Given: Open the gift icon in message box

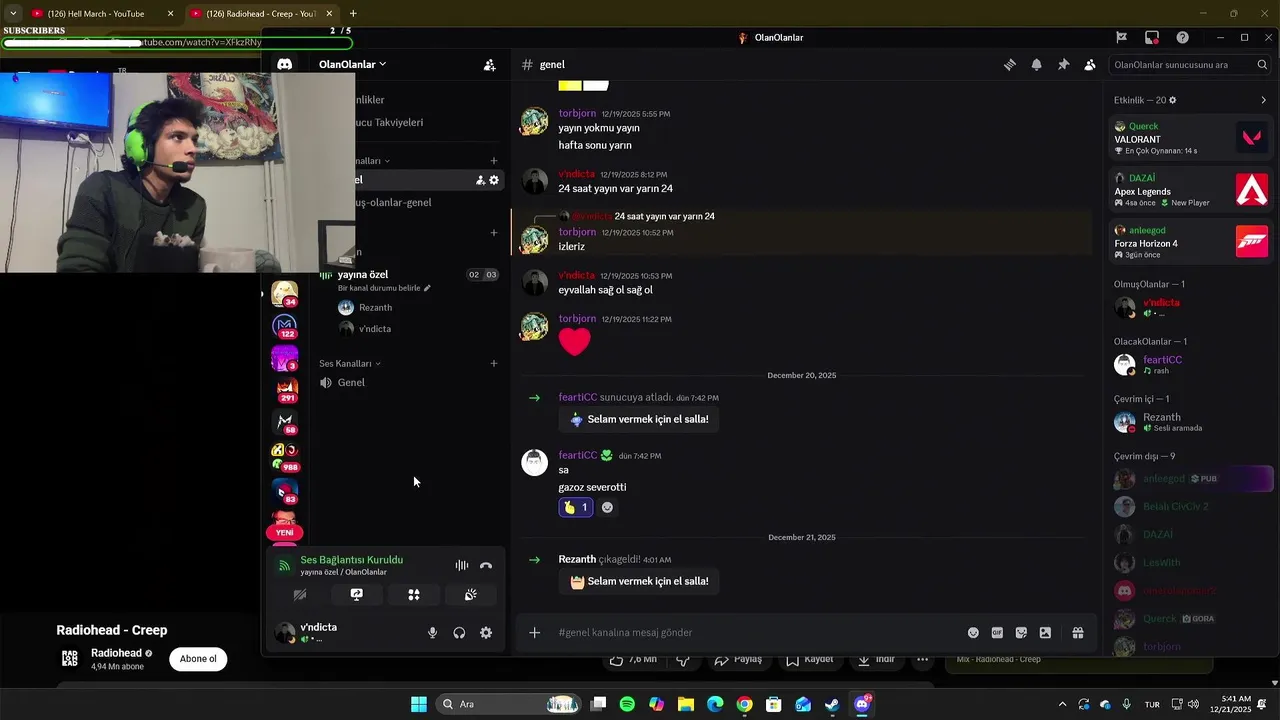Looking at the screenshot, I should (x=1078, y=633).
